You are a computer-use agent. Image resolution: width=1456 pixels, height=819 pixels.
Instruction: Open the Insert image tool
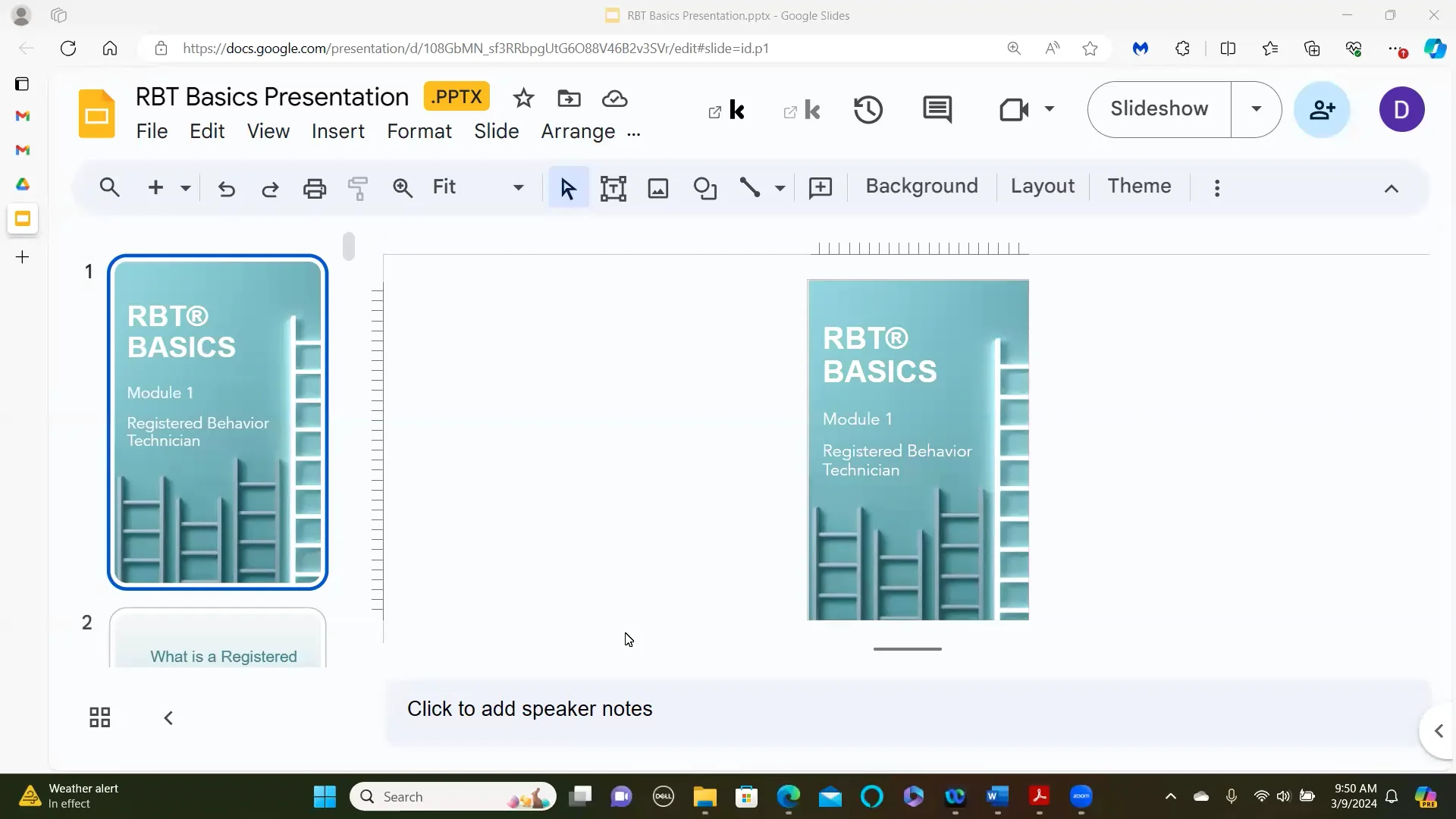pos(658,187)
